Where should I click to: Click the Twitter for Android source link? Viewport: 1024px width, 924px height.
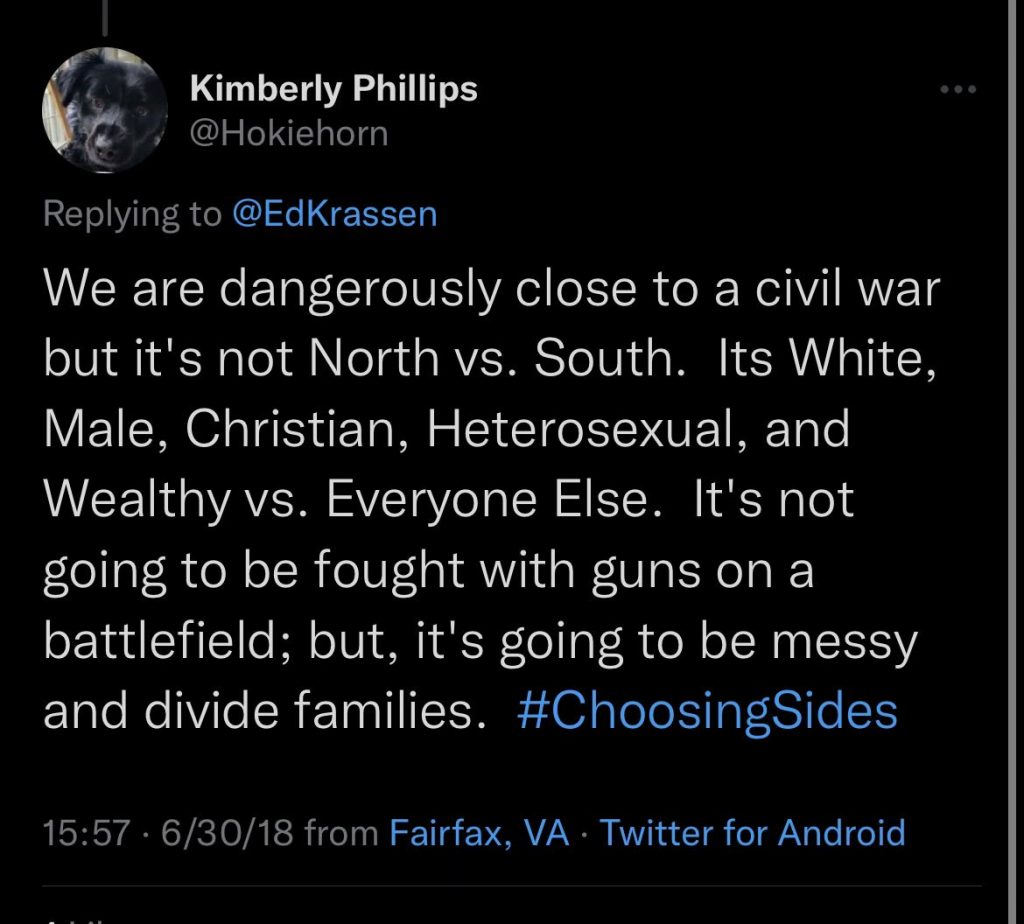(752, 833)
